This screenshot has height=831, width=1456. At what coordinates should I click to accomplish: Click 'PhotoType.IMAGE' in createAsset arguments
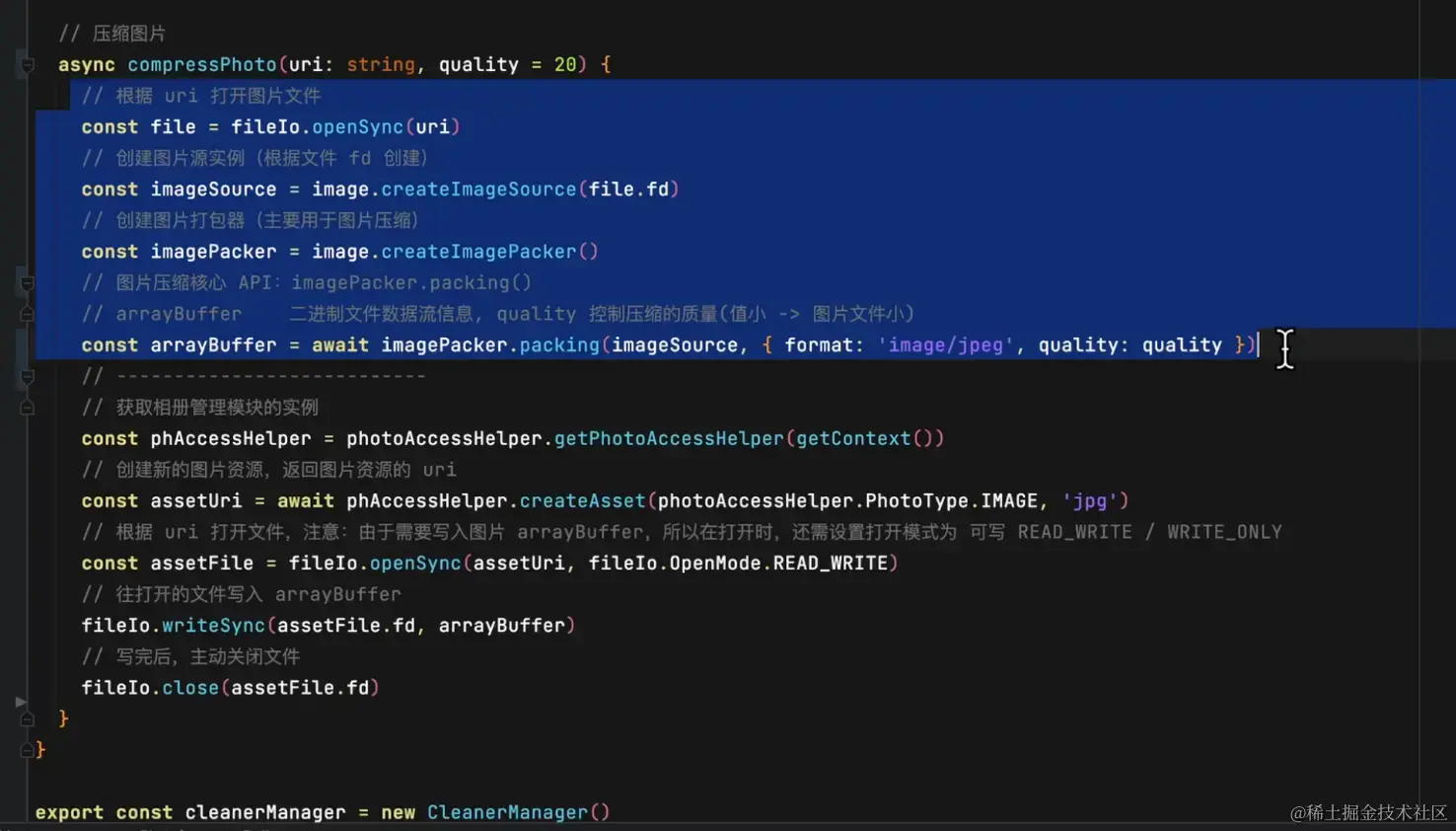pos(952,501)
